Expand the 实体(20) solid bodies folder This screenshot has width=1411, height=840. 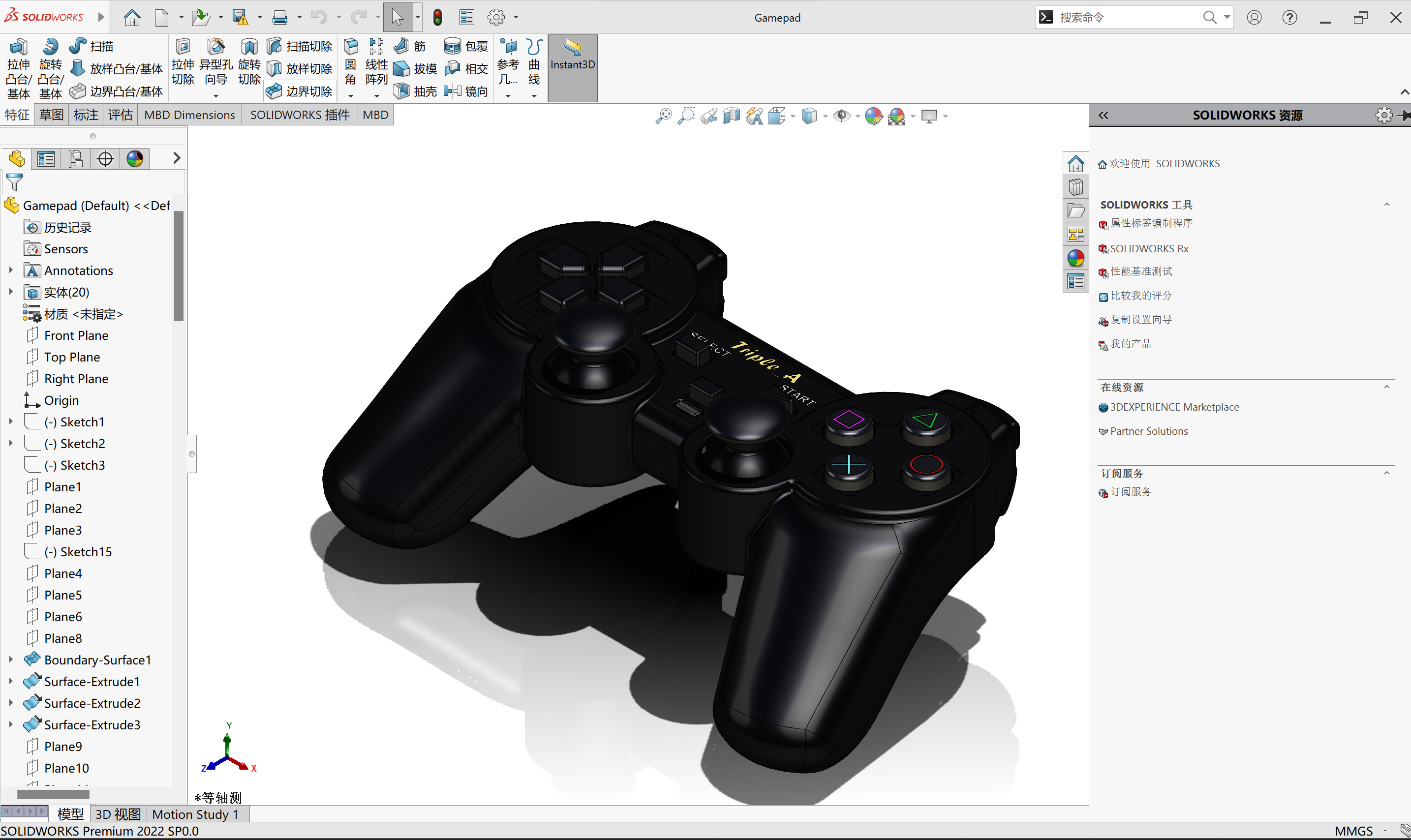pos(10,291)
